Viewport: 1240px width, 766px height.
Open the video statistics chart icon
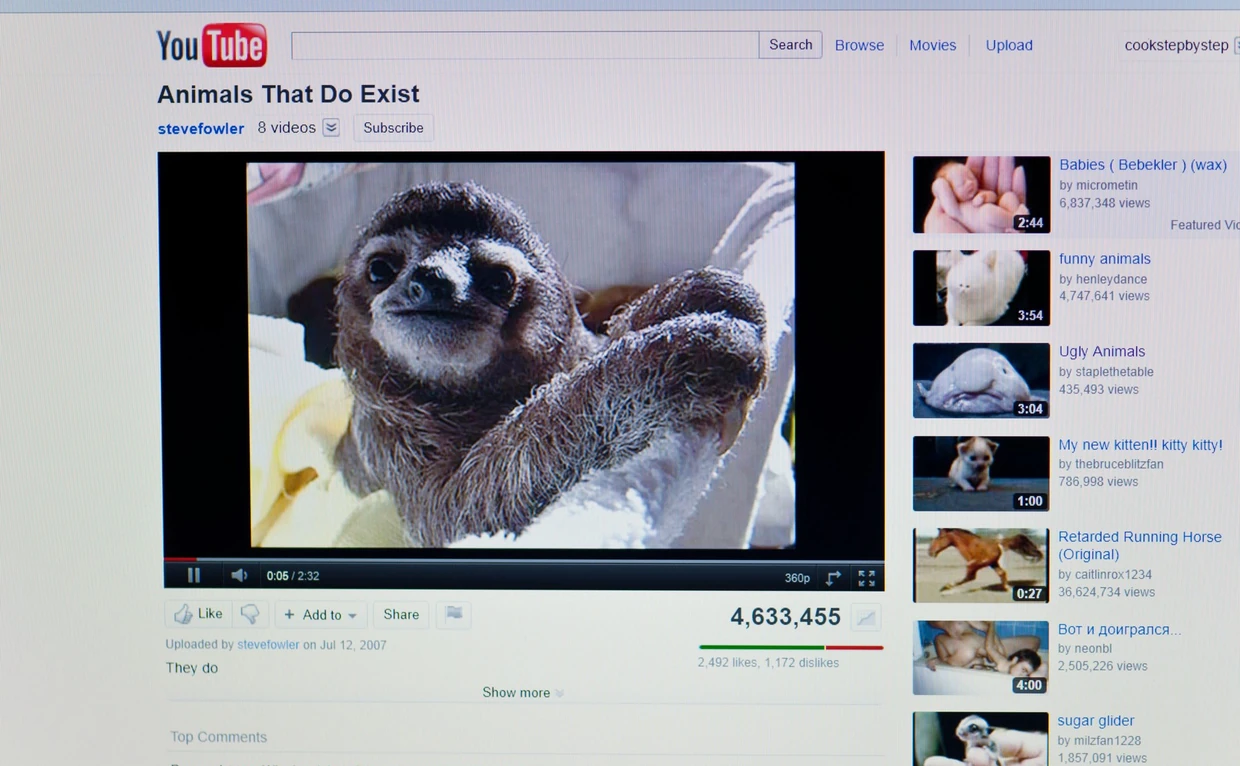point(866,618)
